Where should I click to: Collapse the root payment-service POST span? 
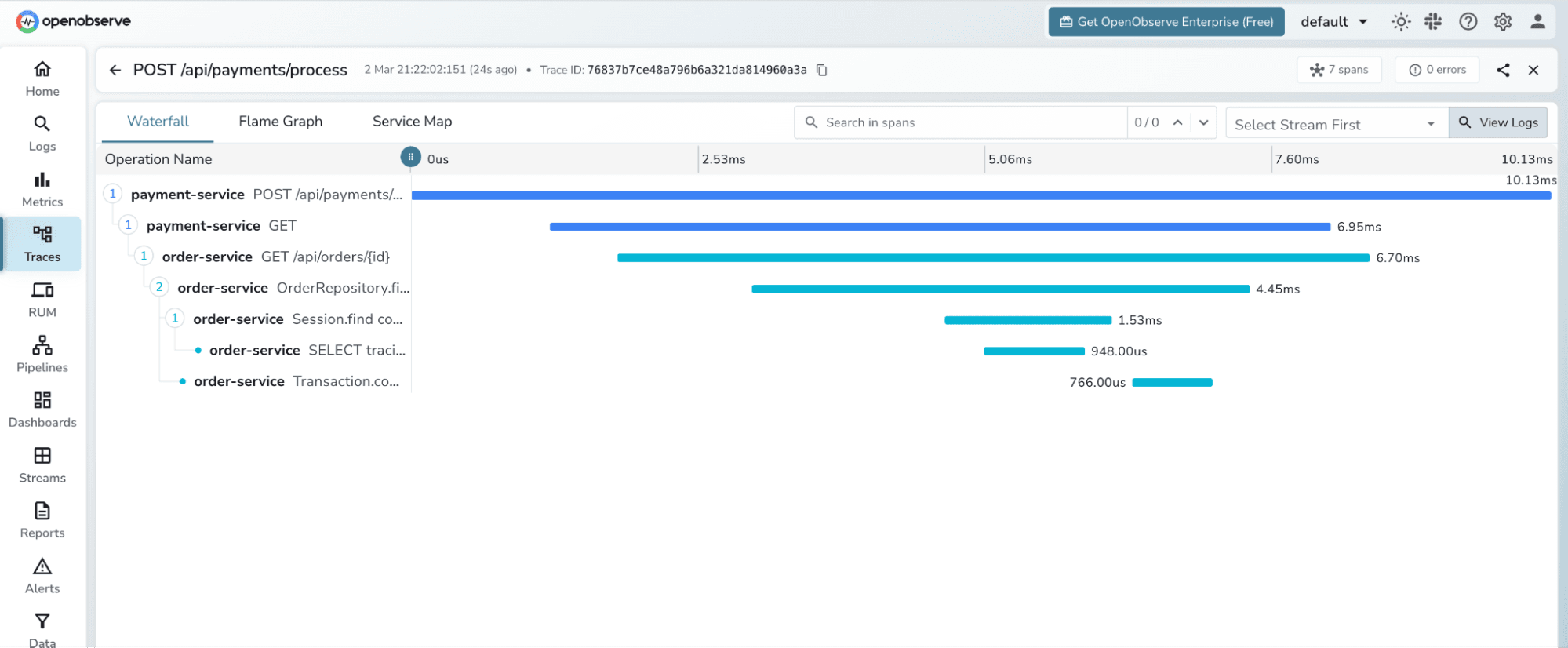113,194
